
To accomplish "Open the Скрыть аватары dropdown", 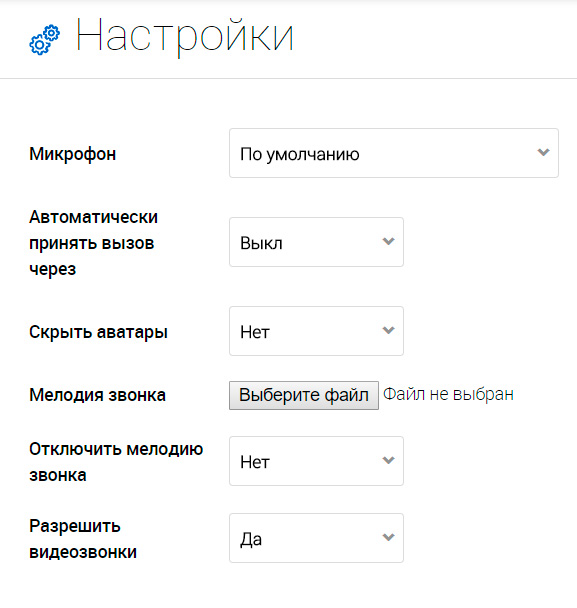I will point(316,331).
